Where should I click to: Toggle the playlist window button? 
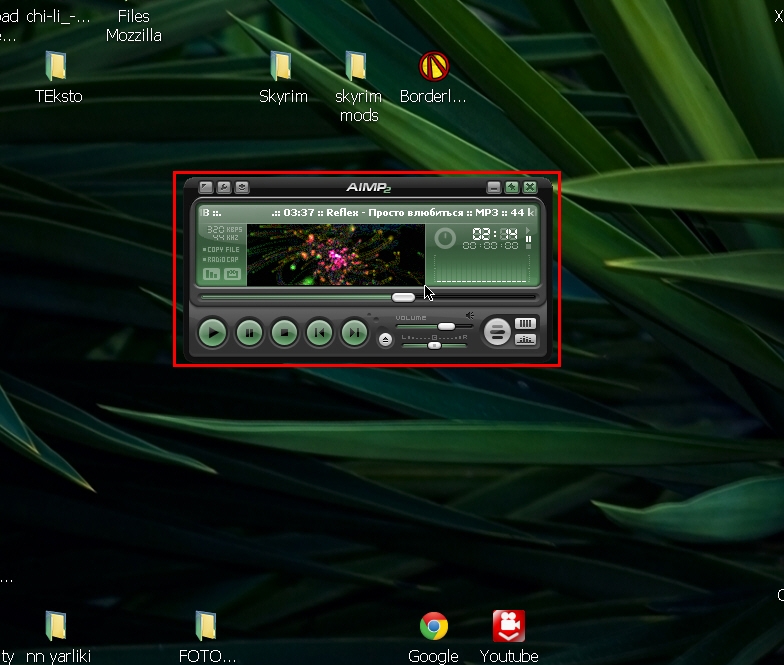[x=525, y=323]
